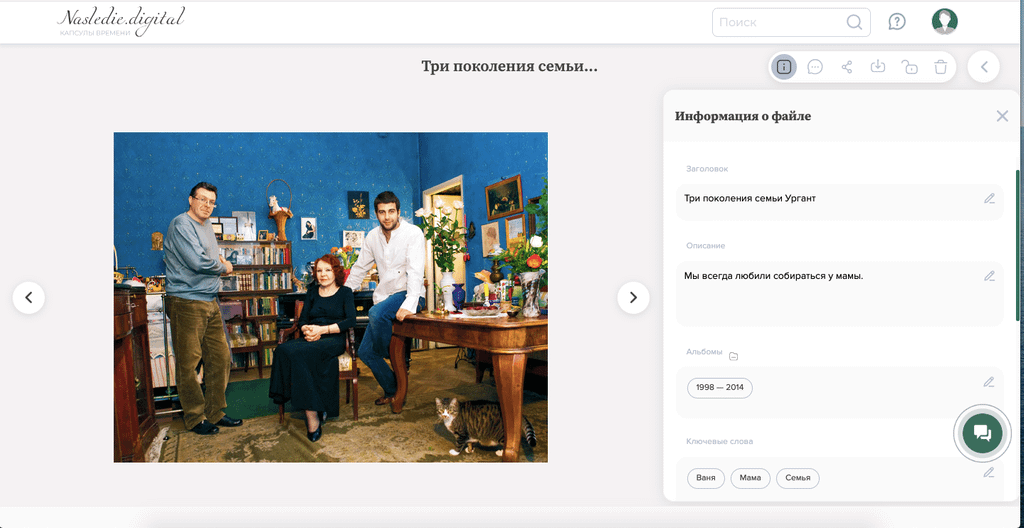Click the Описание field label
This screenshot has height=528, width=1024.
706,246
